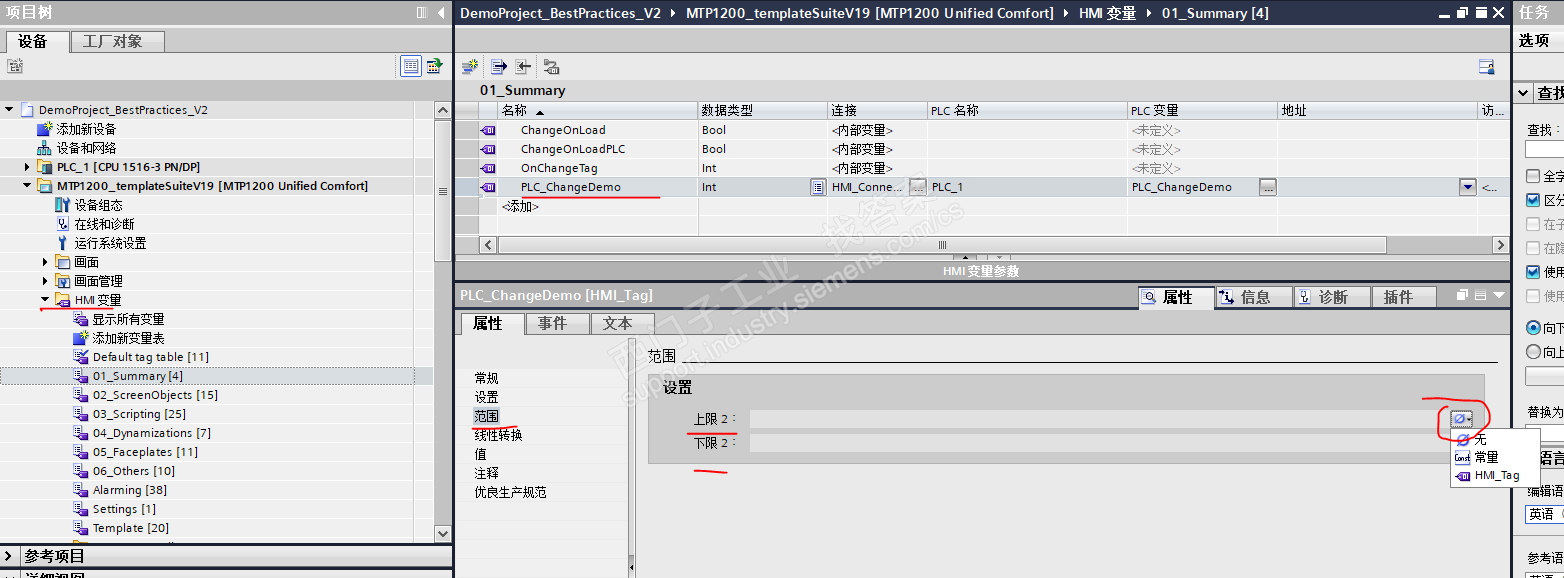Image resolution: width=1564 pixels, height=578 pixels.
Task: Switch to the 工厂对象 tab in project tree
Action: pos(118,41)
